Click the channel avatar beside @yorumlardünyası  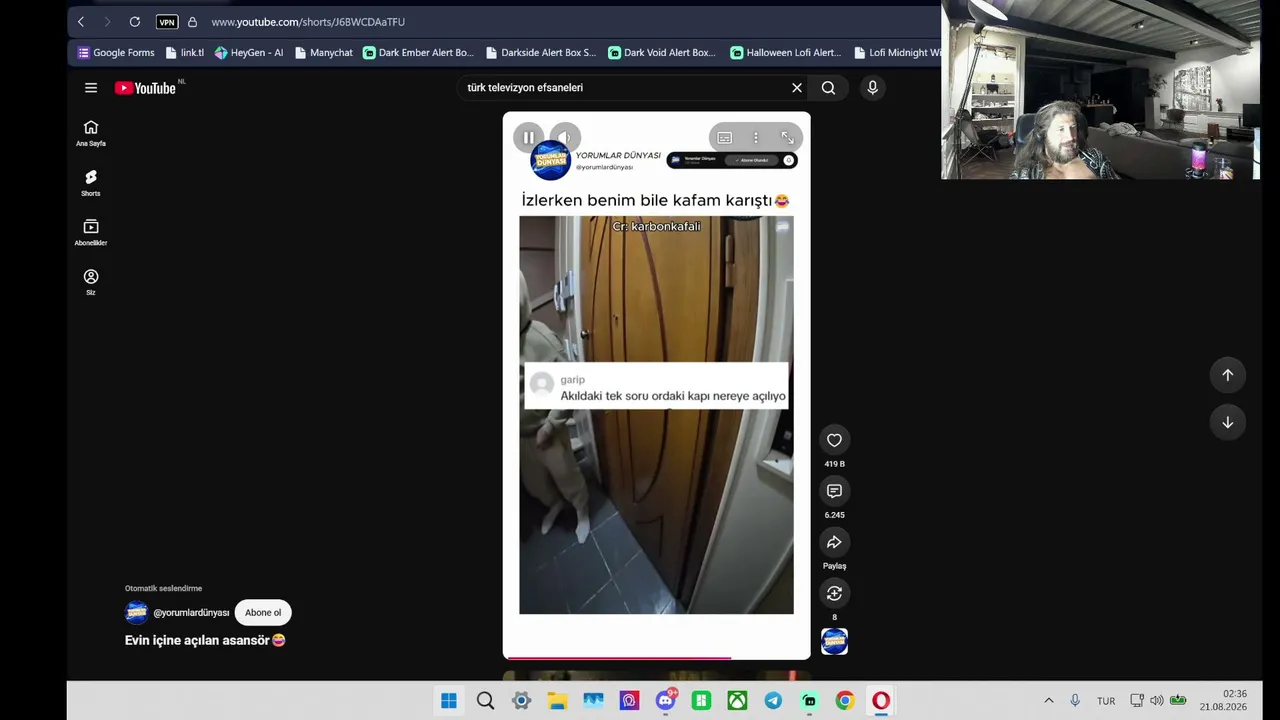click(136, 613)
